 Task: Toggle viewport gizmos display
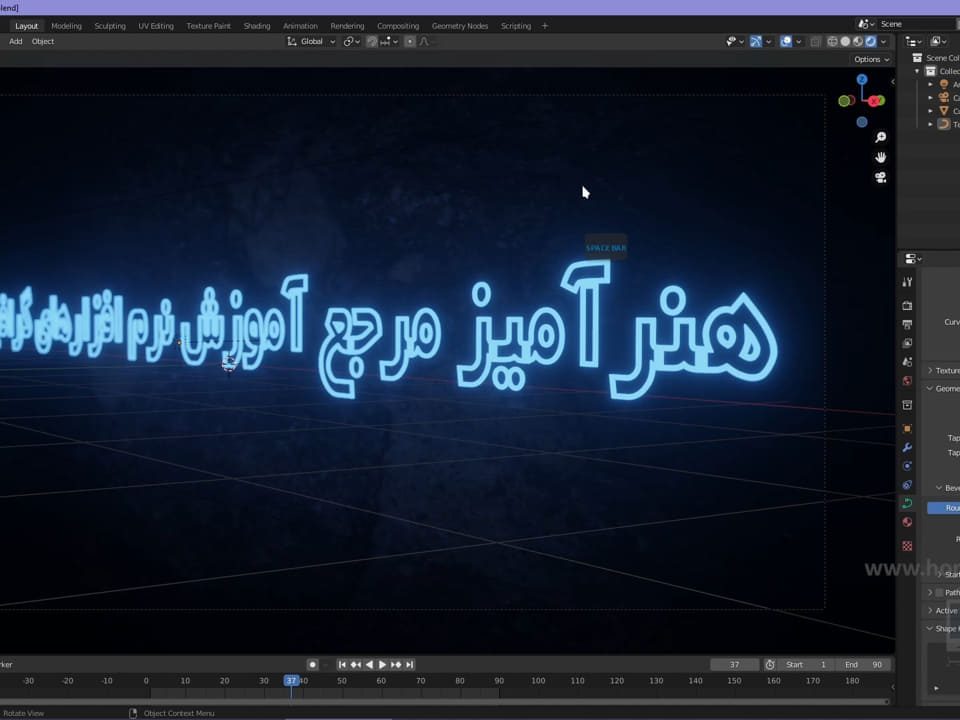coord(756,42)
